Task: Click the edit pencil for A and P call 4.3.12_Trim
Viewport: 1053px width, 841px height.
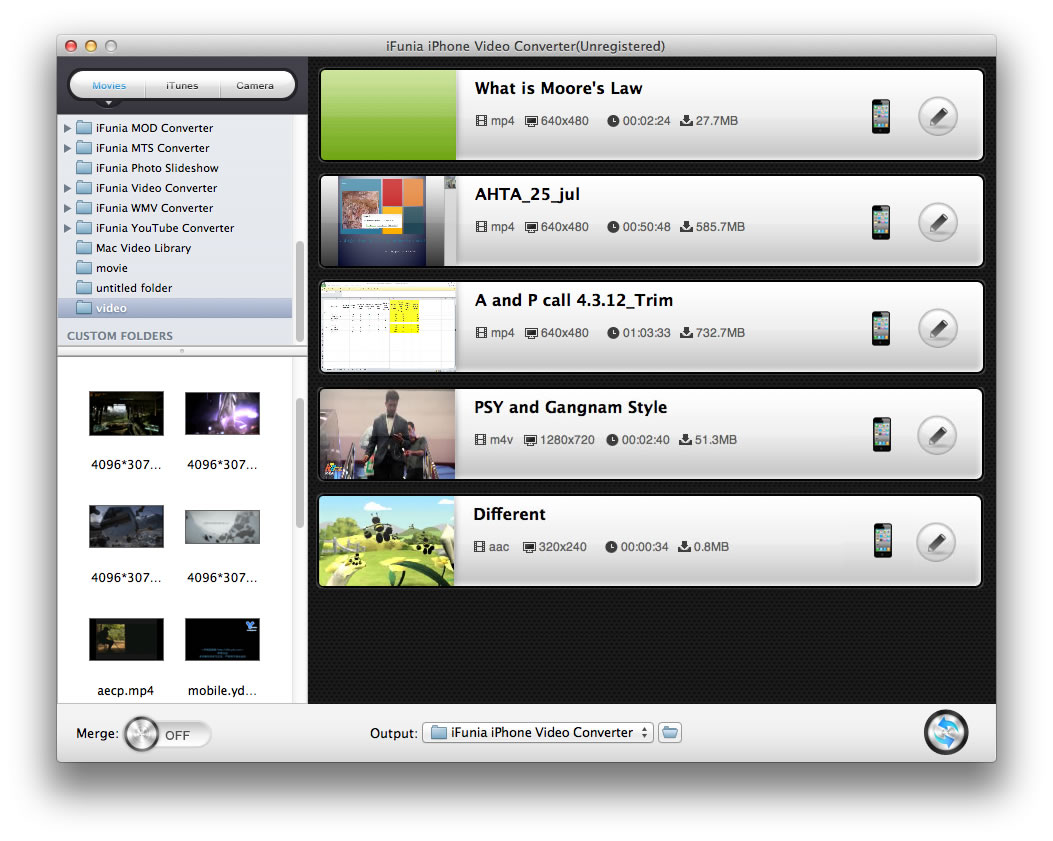Action: [x=937, y=328]
